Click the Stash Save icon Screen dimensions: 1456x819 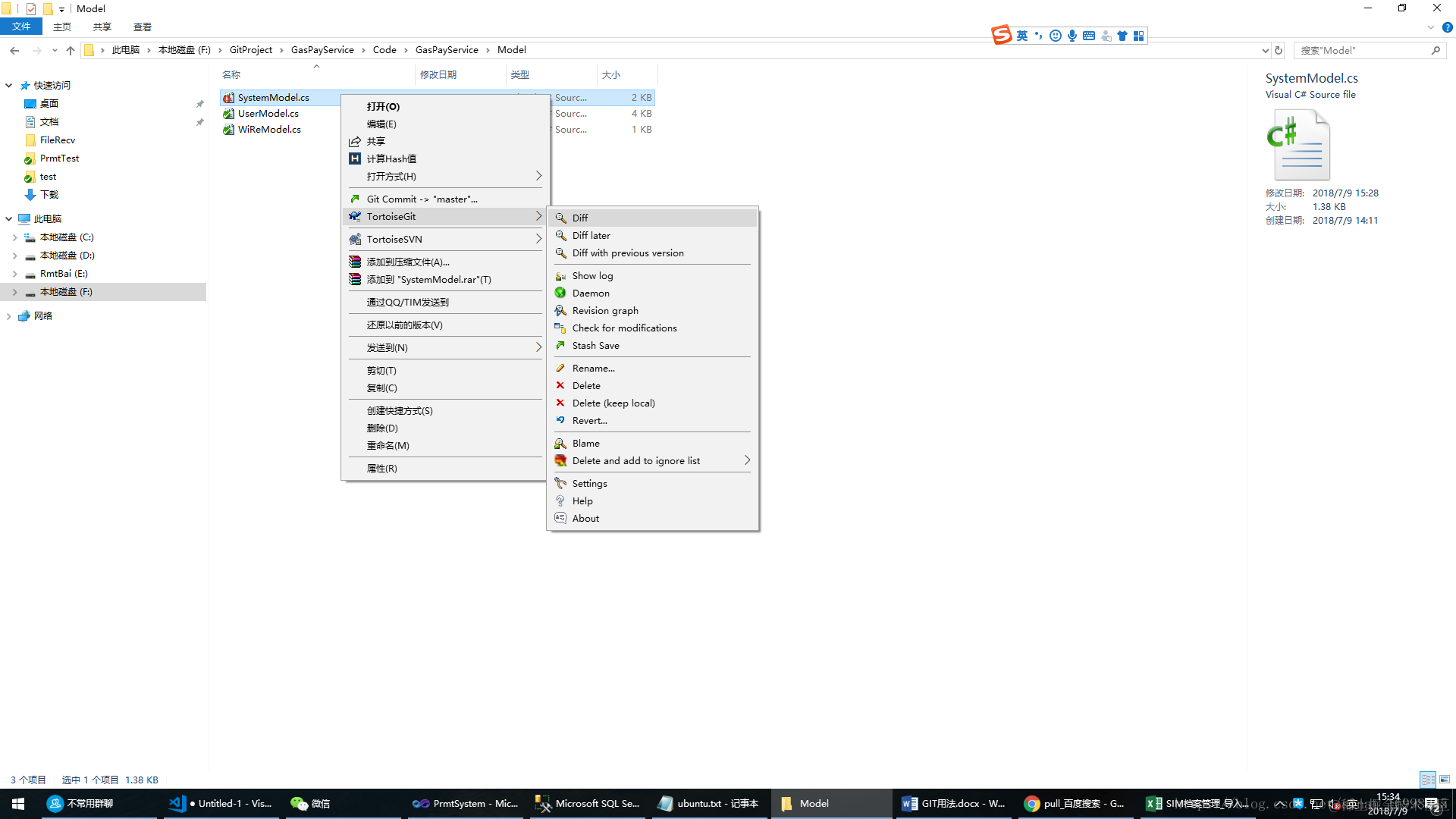560,346
